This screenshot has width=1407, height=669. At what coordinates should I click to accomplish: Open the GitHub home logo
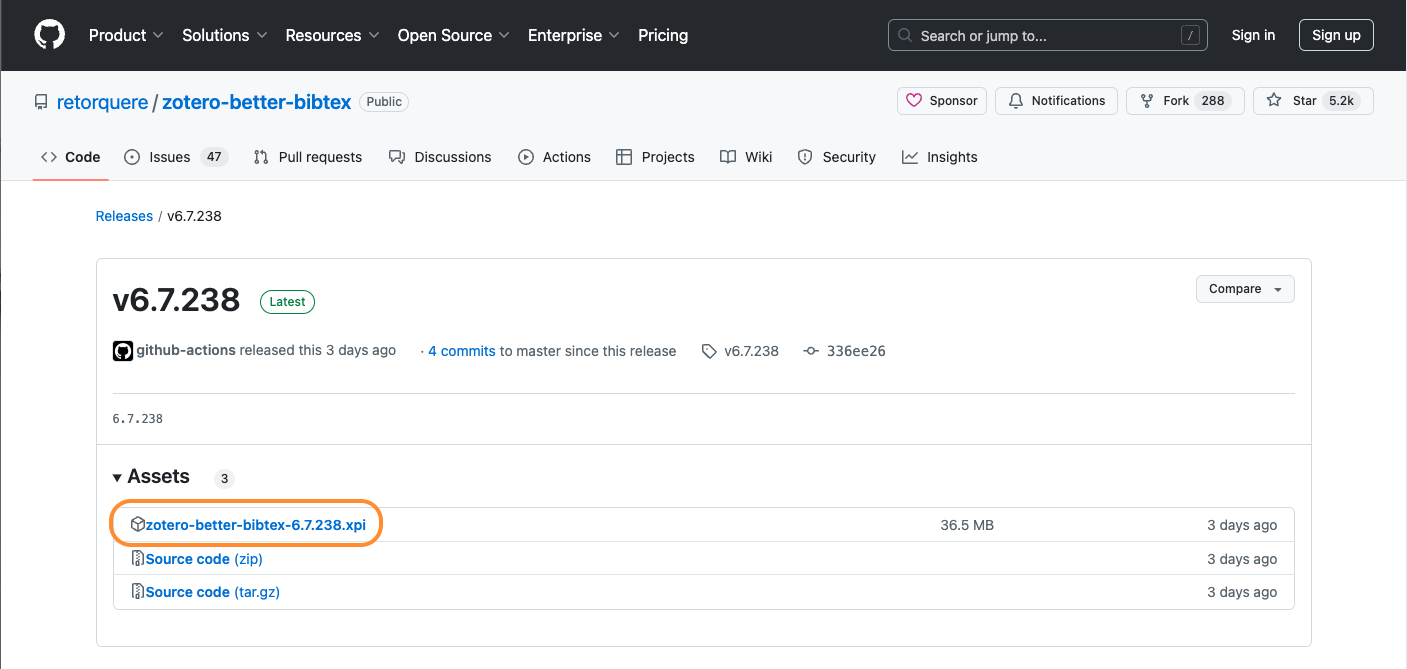click(x=49, y=35)
